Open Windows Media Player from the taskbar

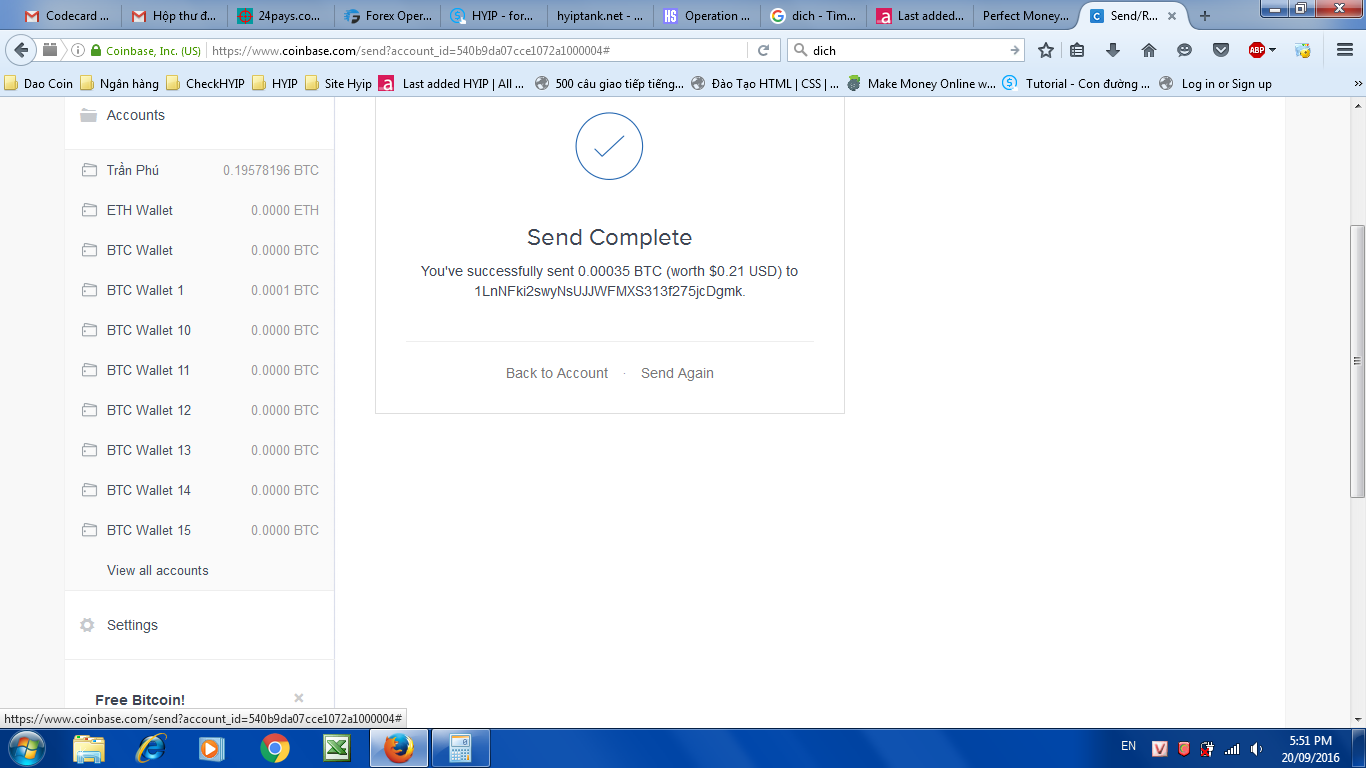coord(211,748)
